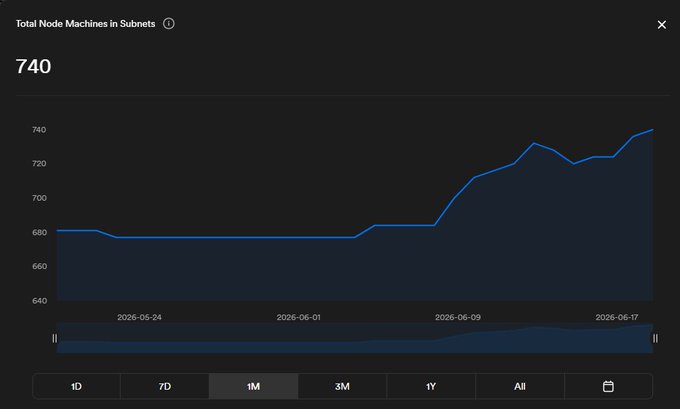Click the 720 y-axis label

pyautogui.click(x=39, y=164)
